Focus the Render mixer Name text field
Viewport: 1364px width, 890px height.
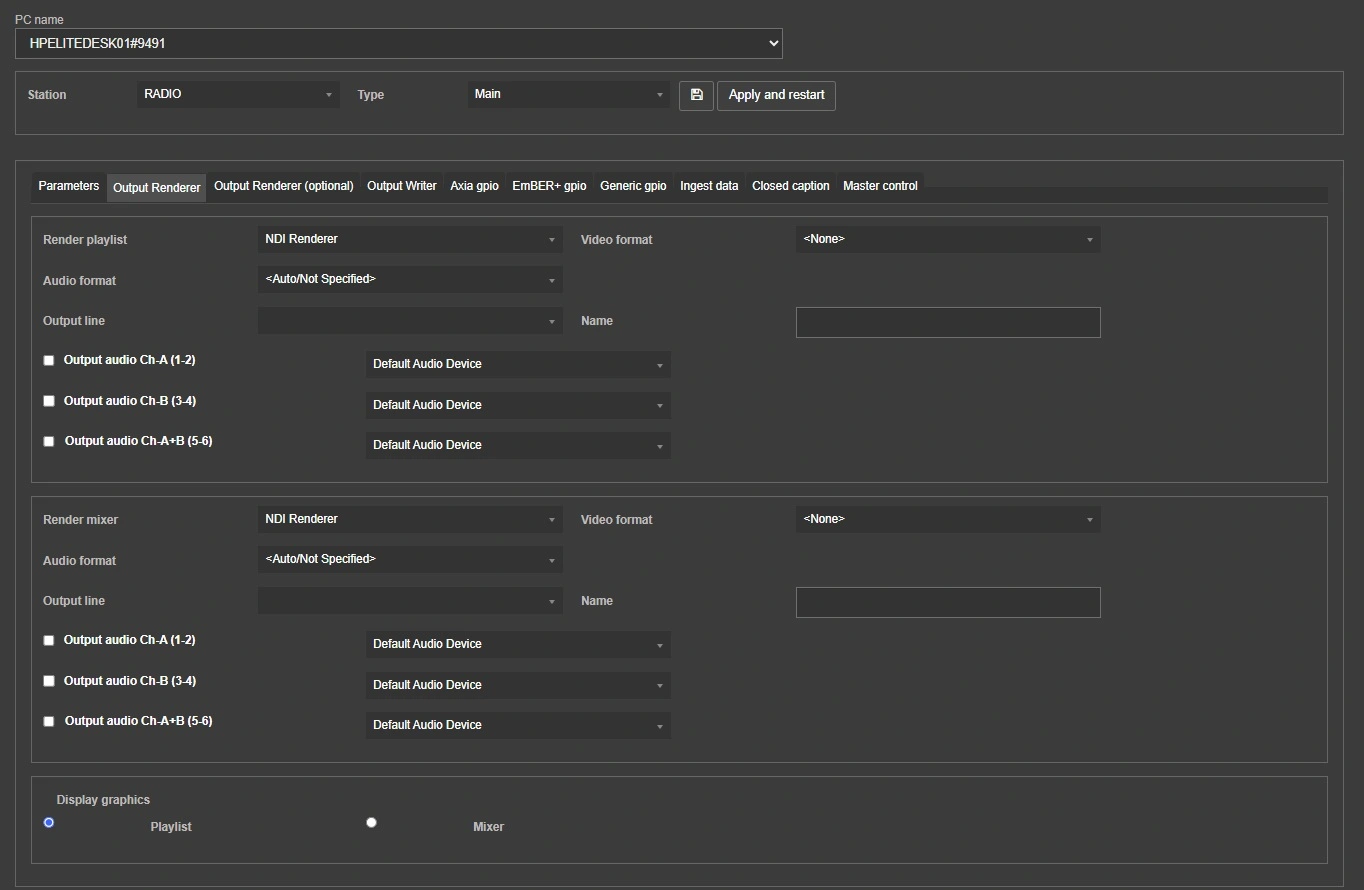click(x=947, y=602)
